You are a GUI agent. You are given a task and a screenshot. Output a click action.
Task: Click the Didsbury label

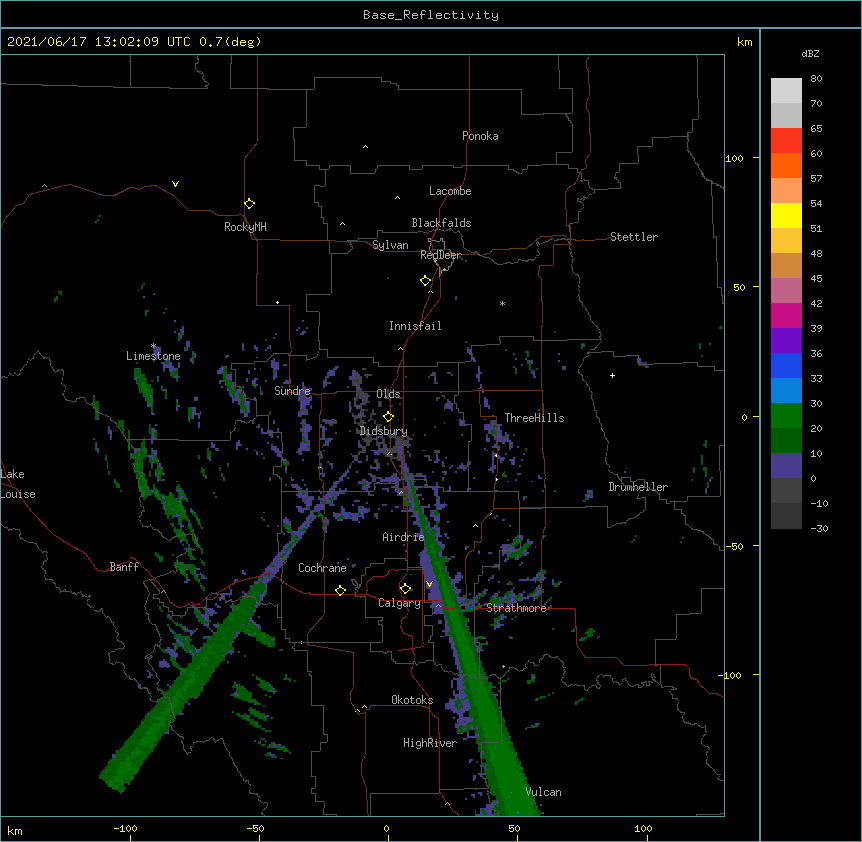384,431
